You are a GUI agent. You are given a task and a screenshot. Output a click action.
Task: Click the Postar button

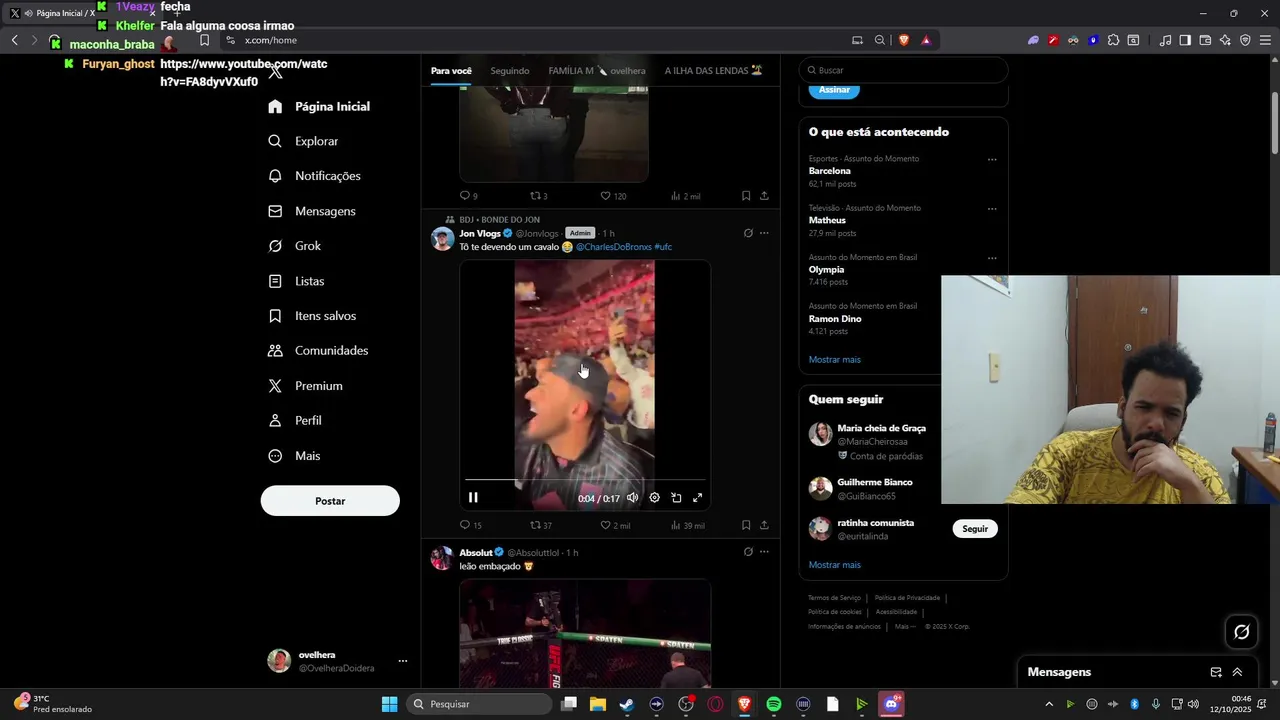click(330, 501)
